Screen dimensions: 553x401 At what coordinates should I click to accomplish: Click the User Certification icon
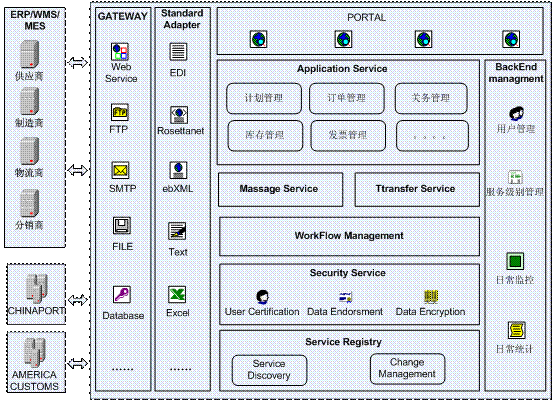(262, 297)
